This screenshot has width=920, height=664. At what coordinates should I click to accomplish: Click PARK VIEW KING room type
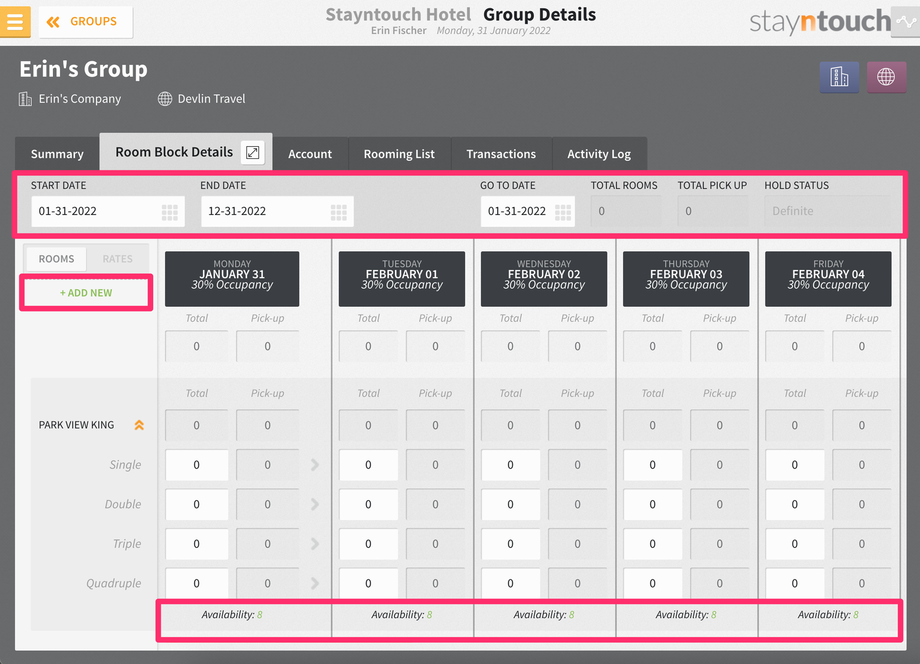76,425
